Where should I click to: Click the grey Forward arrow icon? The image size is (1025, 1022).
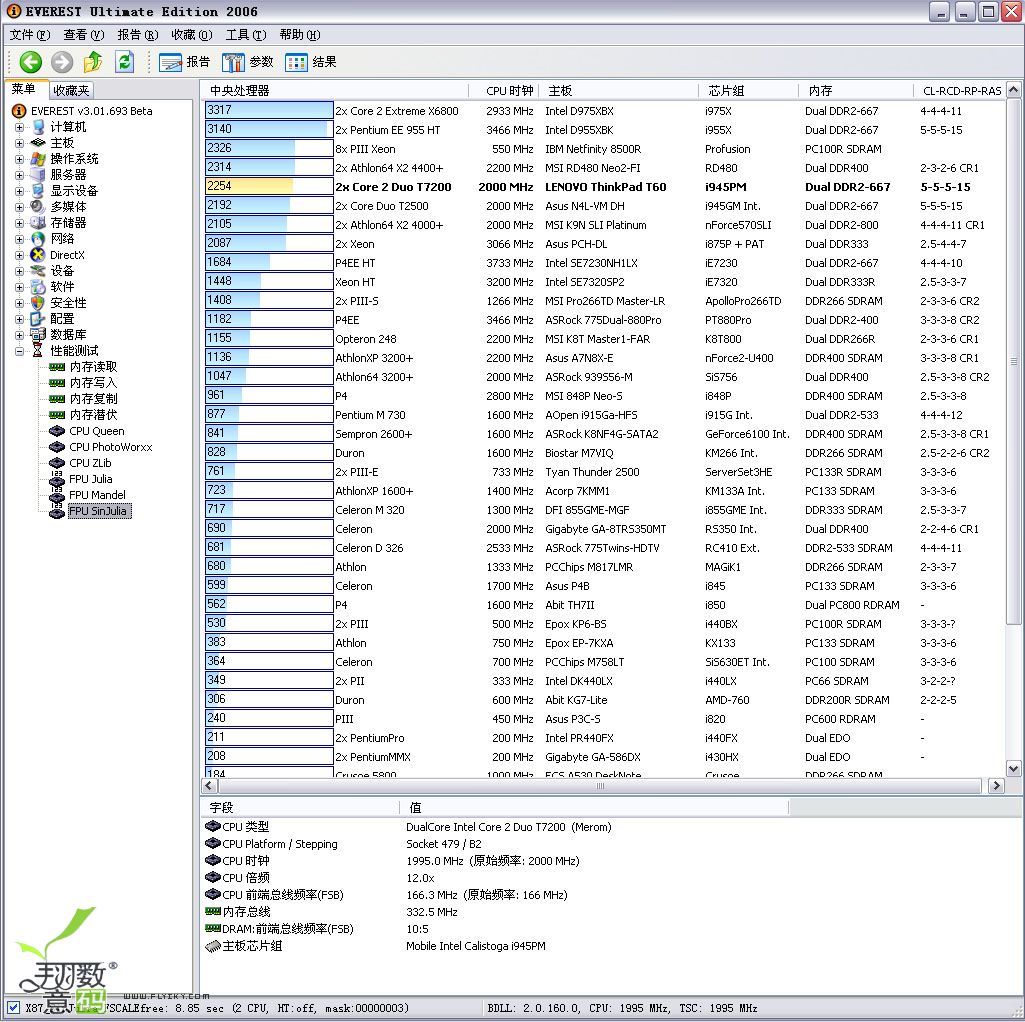point(62,62)
